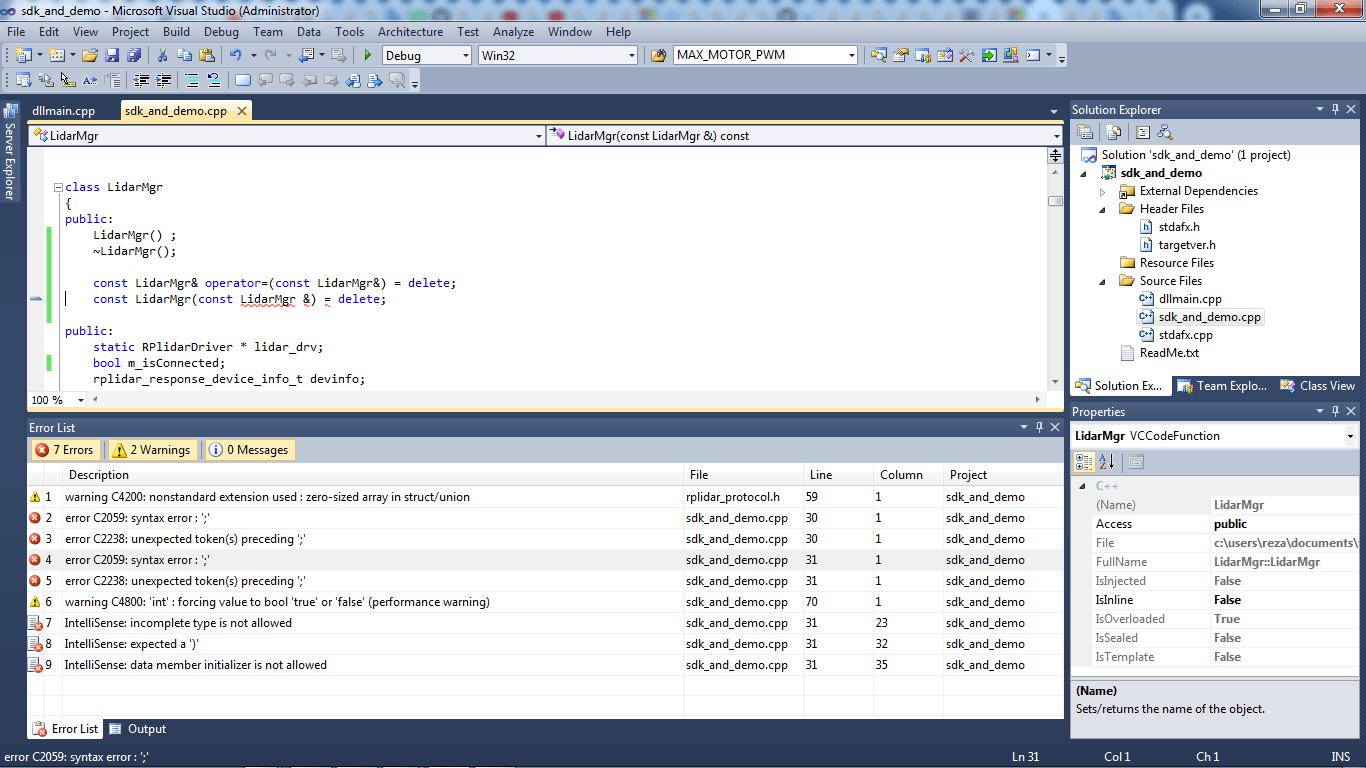Filter errors with the 7 Errors button
The image size is (1366, 768).
65,450
